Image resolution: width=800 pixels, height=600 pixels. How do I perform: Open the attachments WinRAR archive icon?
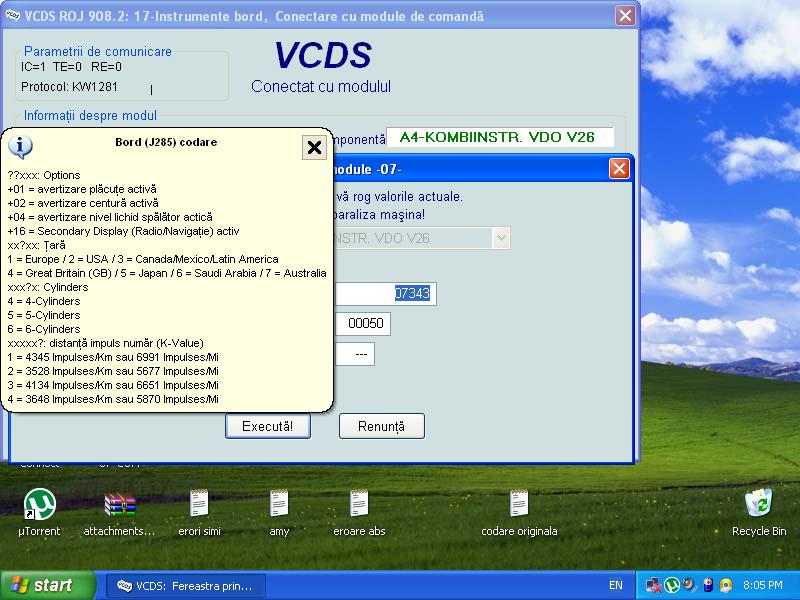coord(119,504)
